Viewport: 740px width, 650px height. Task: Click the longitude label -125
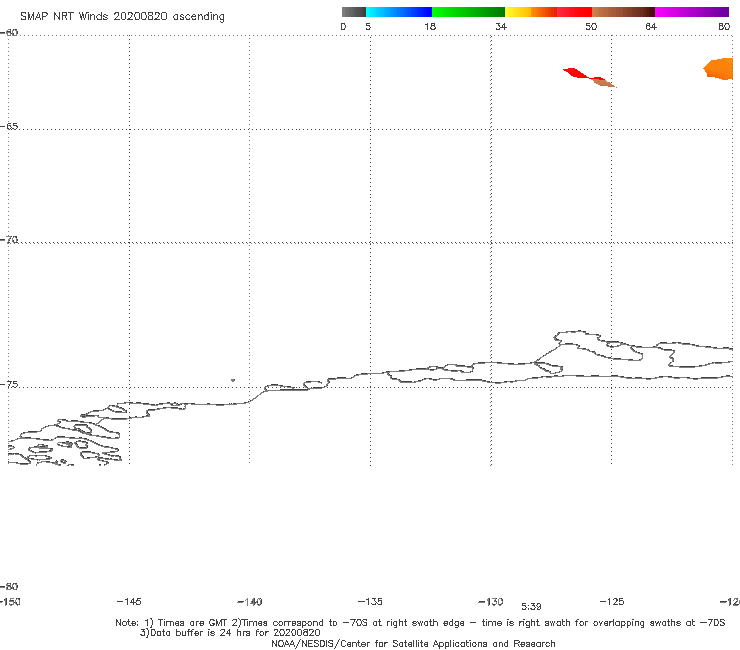(x=612, y=601)
